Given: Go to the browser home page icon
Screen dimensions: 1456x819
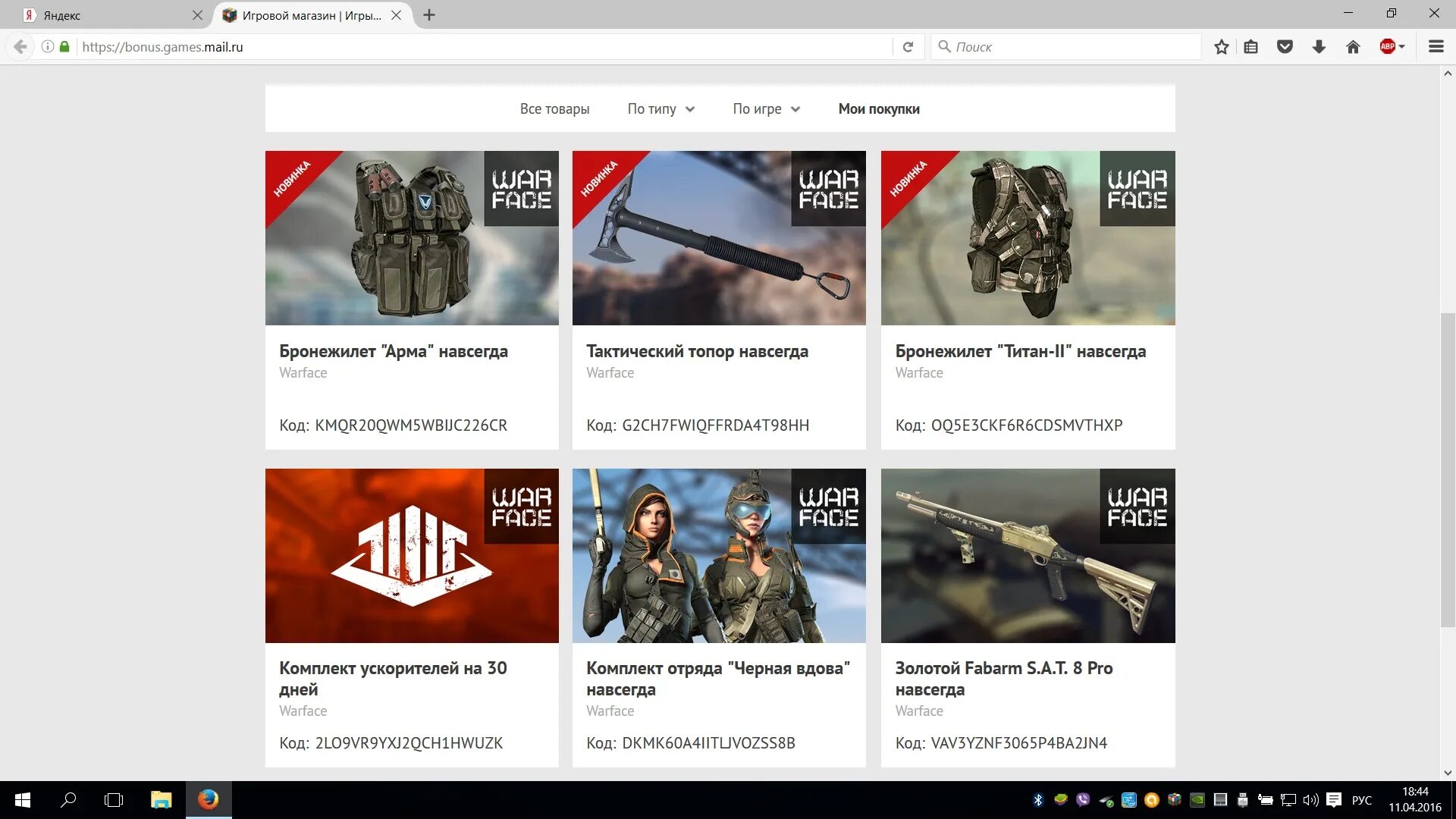Looking at the screenshot, I should coord(1353,47).
